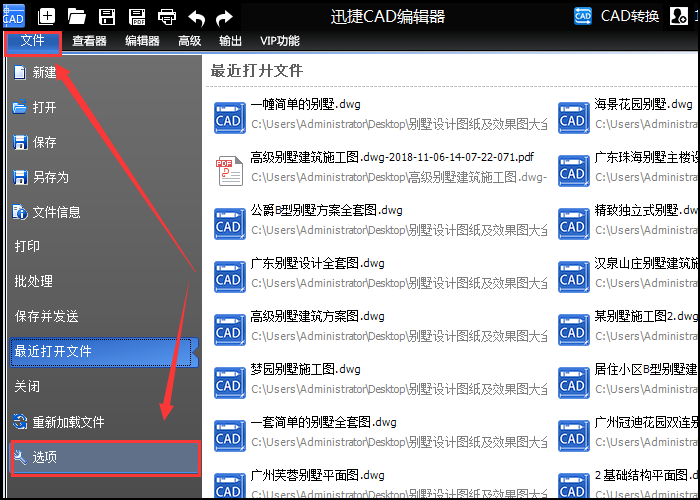Click CAD icon beside 精致独立式别墅

[574, 224]
